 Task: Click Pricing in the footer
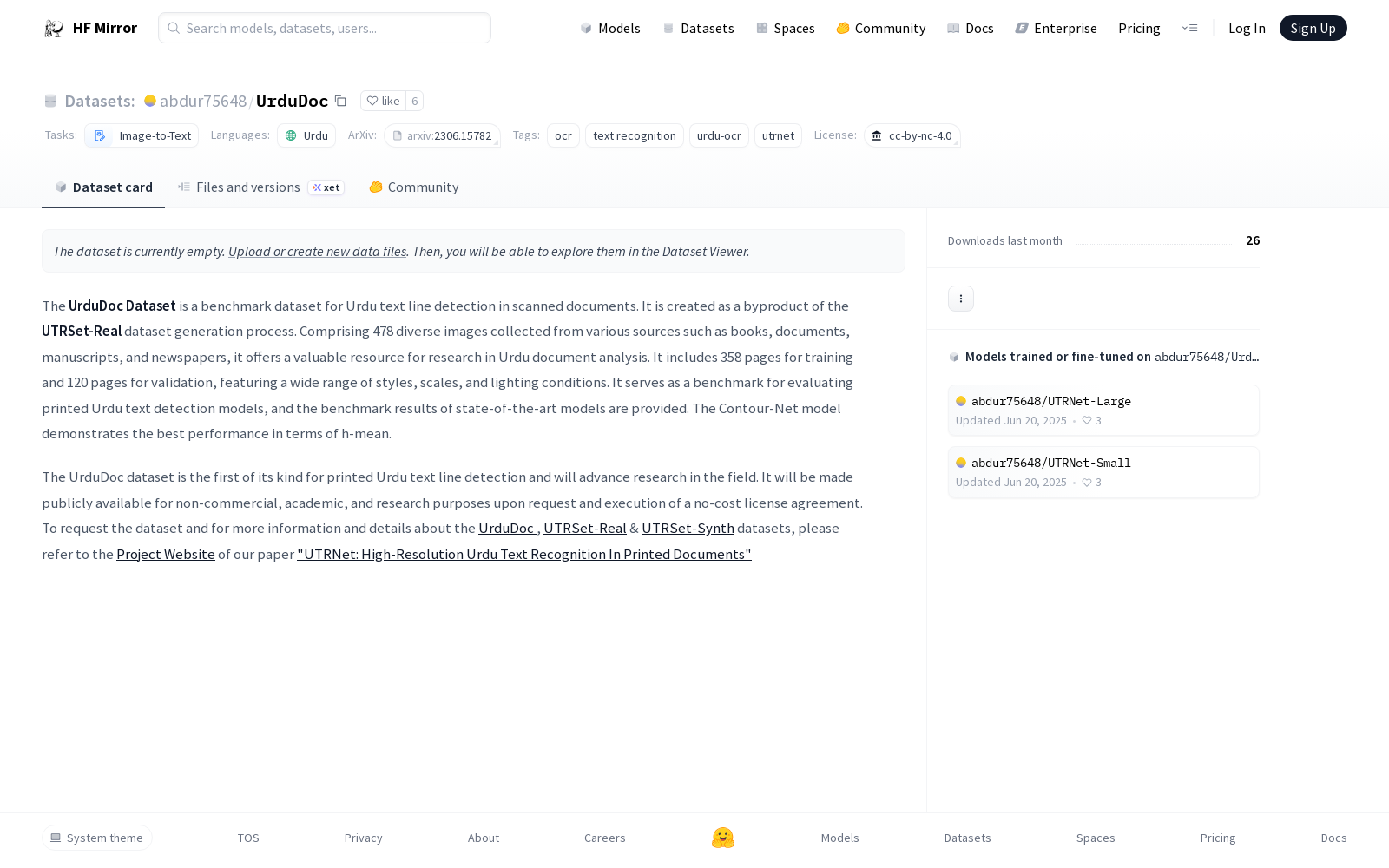point(1218,838)
